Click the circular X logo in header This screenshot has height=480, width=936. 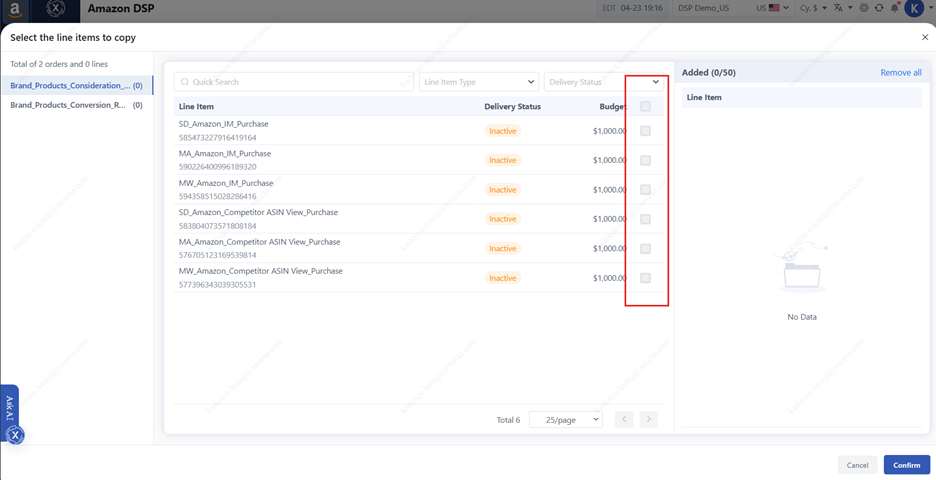click(x=55, y=8)
